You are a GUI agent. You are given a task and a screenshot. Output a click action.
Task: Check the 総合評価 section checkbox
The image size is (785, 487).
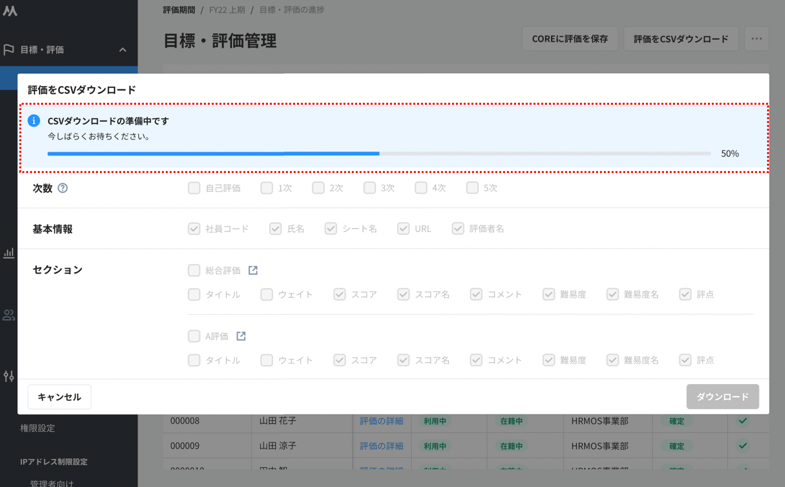click(194, 270)
